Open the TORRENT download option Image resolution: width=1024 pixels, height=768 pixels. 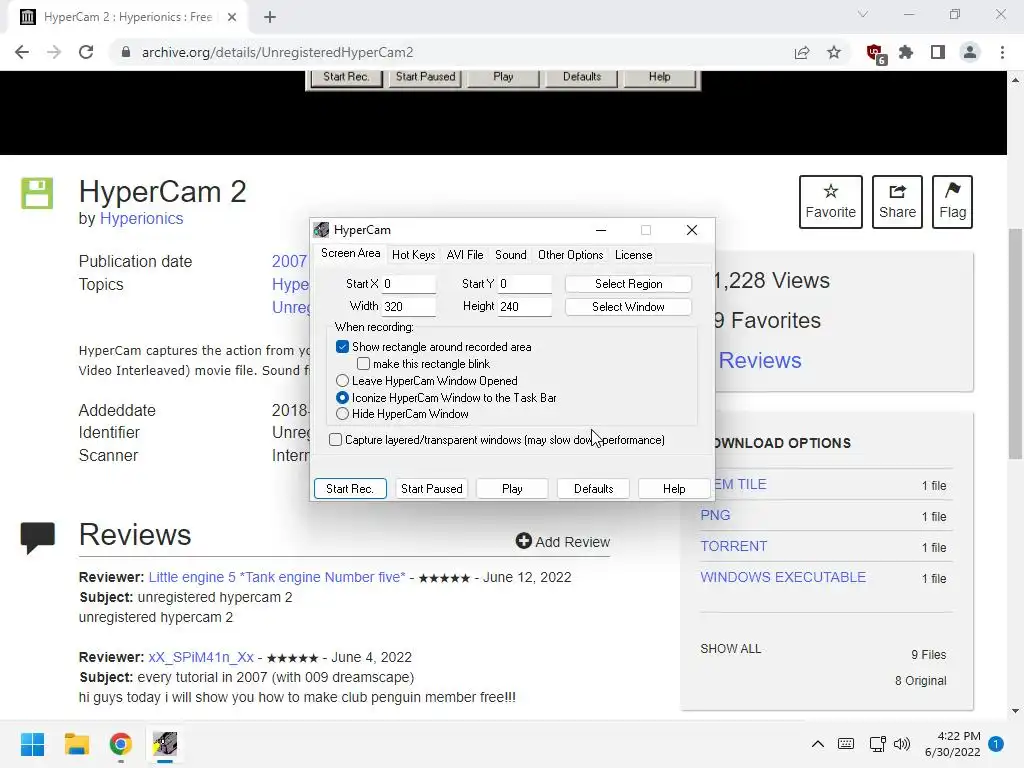[733, 546]
